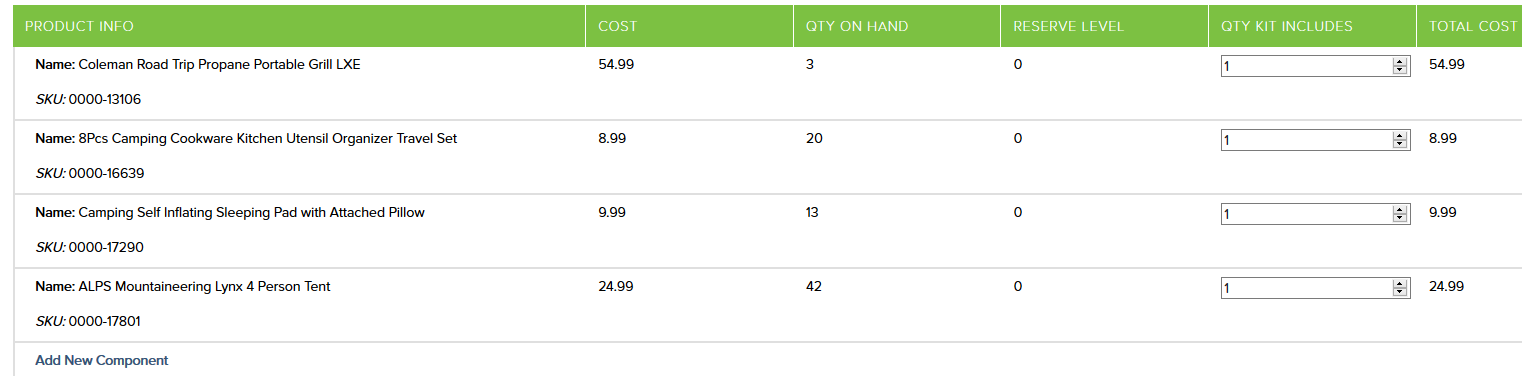Decrease kit quantity for ALPS Lynx Tent
Screen dimensions: 1522x376
point(1399,292)
